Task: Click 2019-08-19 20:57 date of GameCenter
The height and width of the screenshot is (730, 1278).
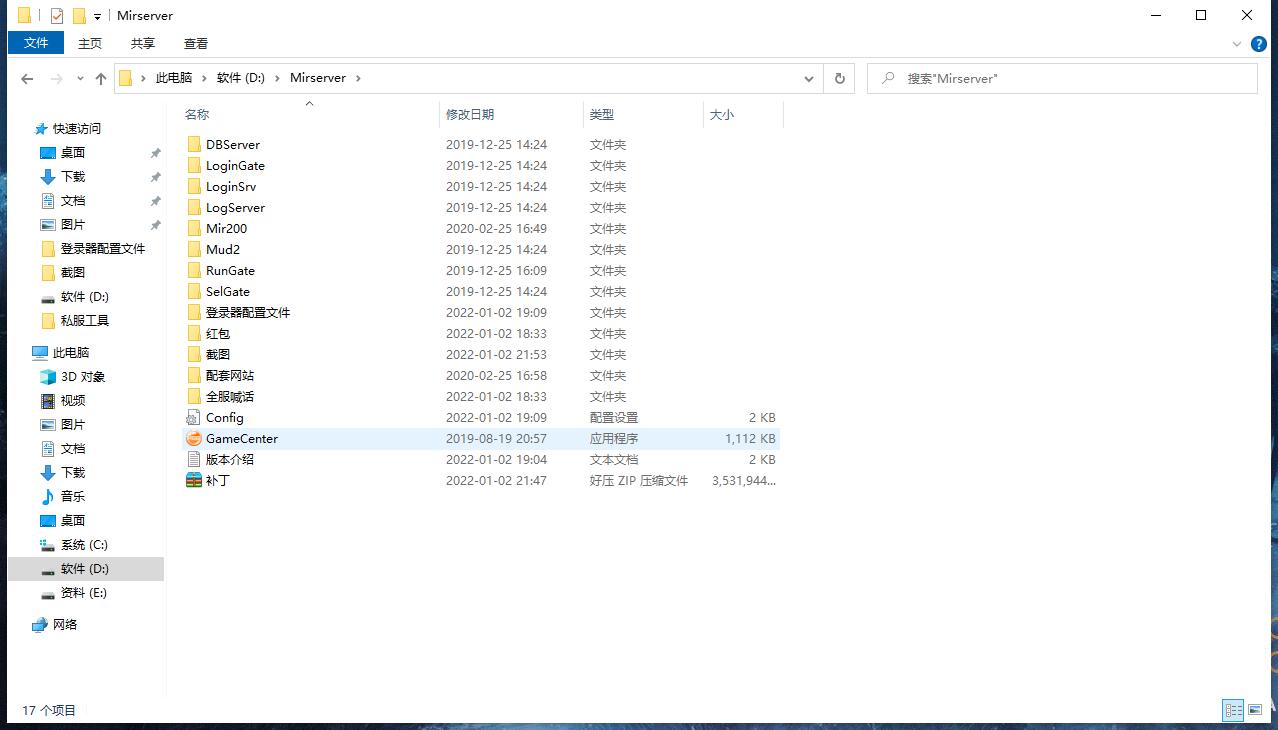Action: pyautogui.click(x=496, y=438)
